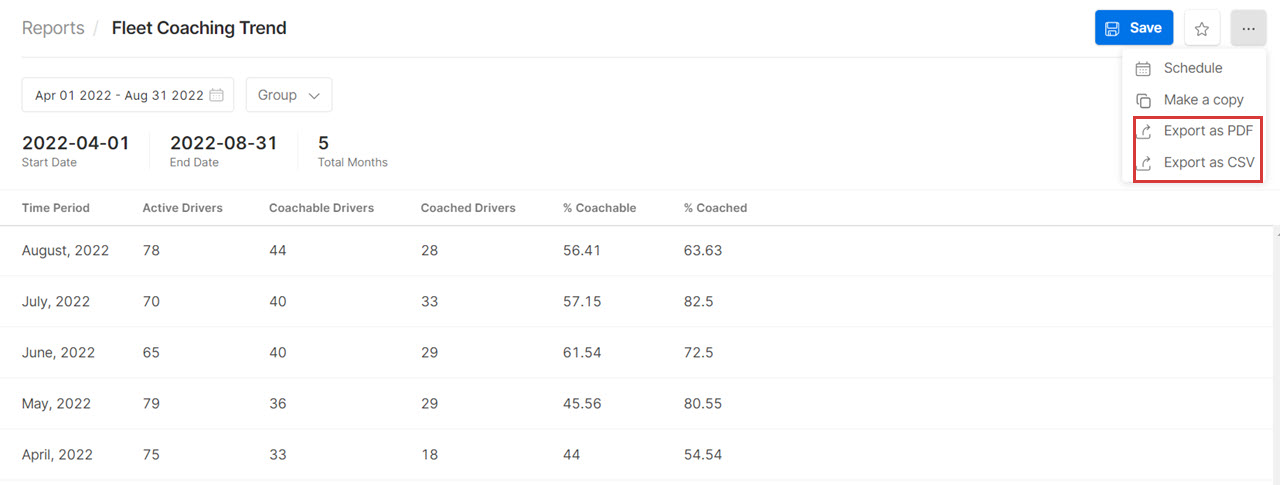Screen dimensions: 1280x485
Task: Click the Group dropdown chevron arrow
Action: 314,96
